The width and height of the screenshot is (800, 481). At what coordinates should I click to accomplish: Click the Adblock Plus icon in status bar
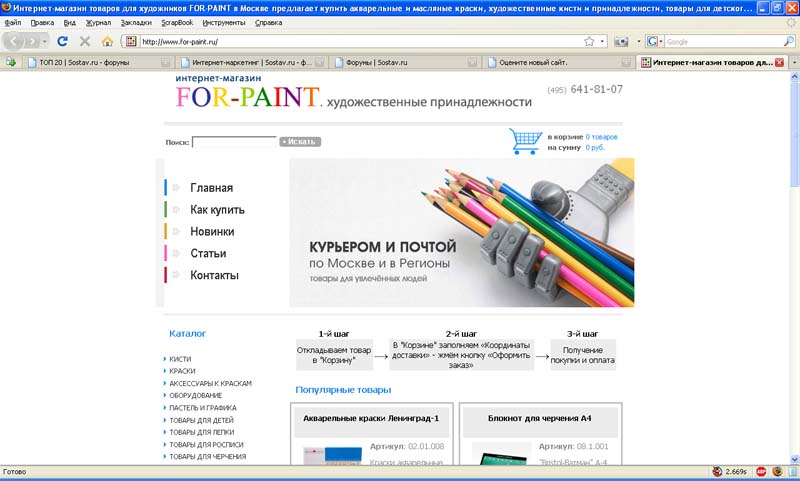762,471
